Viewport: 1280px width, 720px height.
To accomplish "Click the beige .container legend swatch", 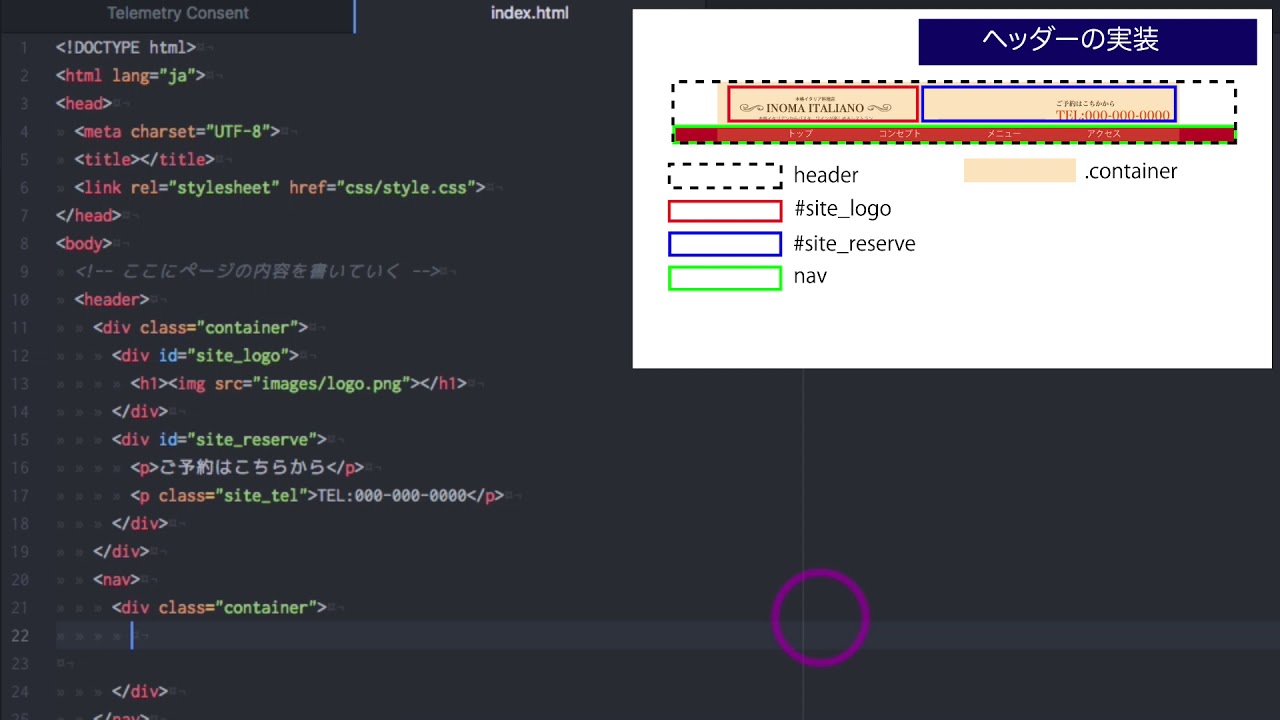I will coord(1020,171).
